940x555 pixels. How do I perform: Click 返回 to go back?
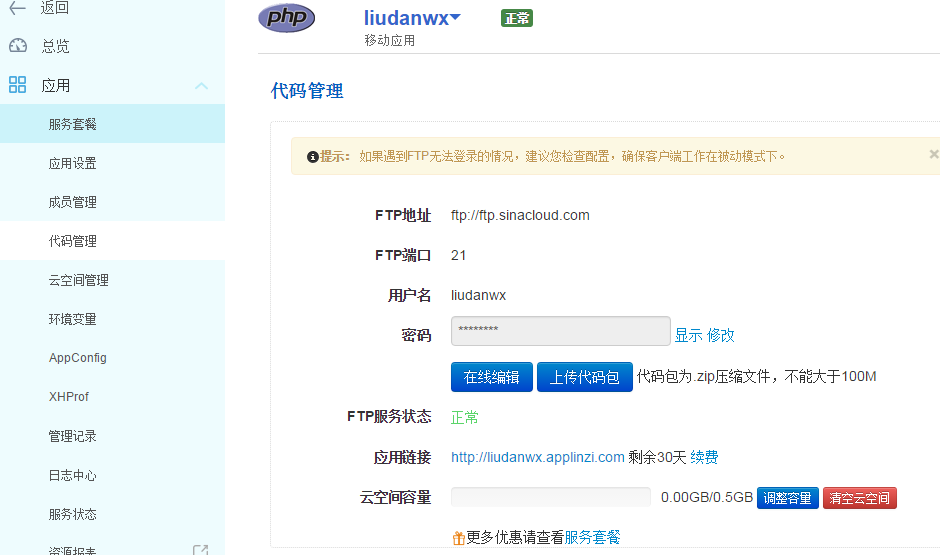click(55, 8)
